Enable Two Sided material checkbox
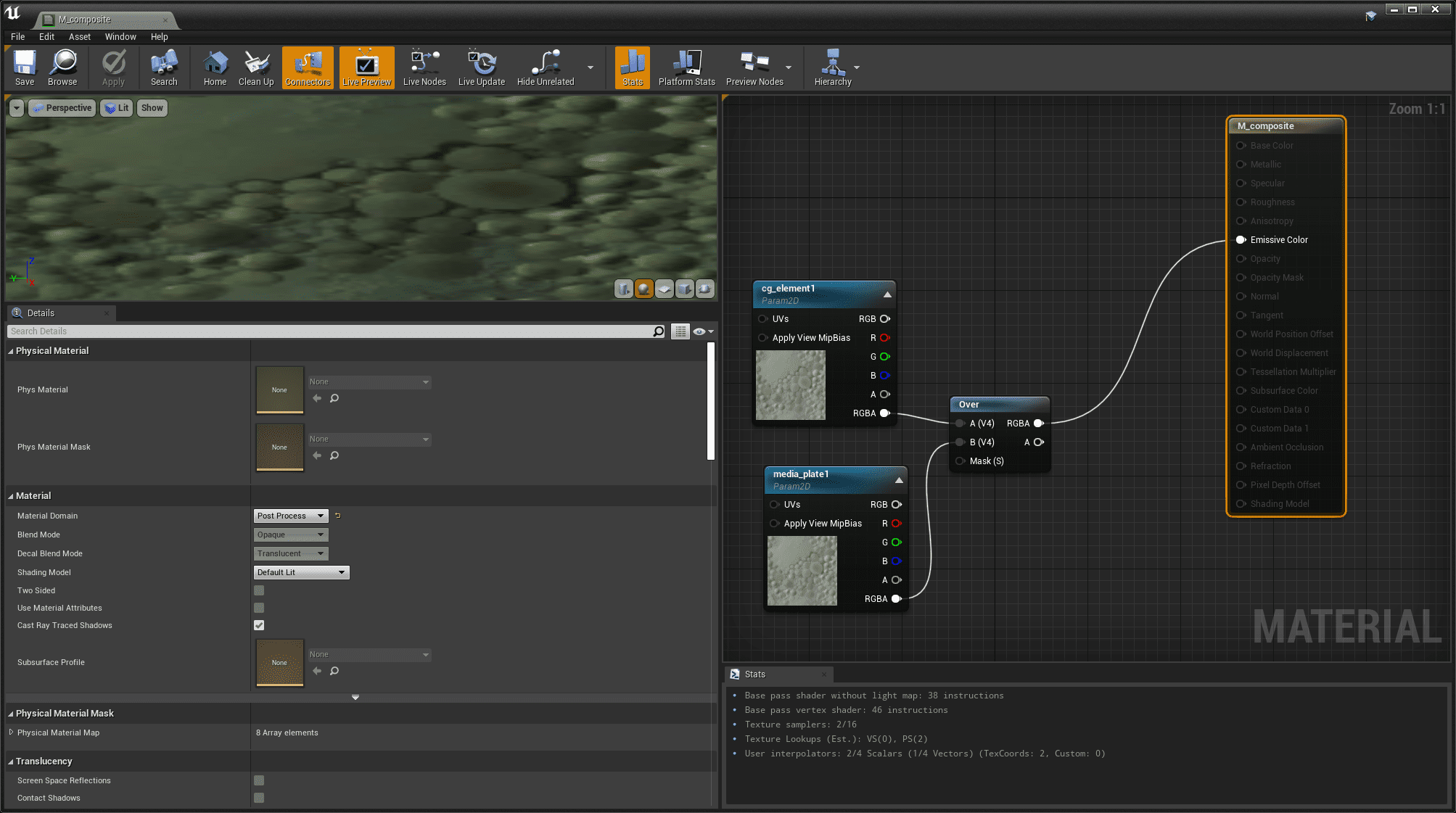The width and height of the screenshot is (1456, 813). point(258,590)
